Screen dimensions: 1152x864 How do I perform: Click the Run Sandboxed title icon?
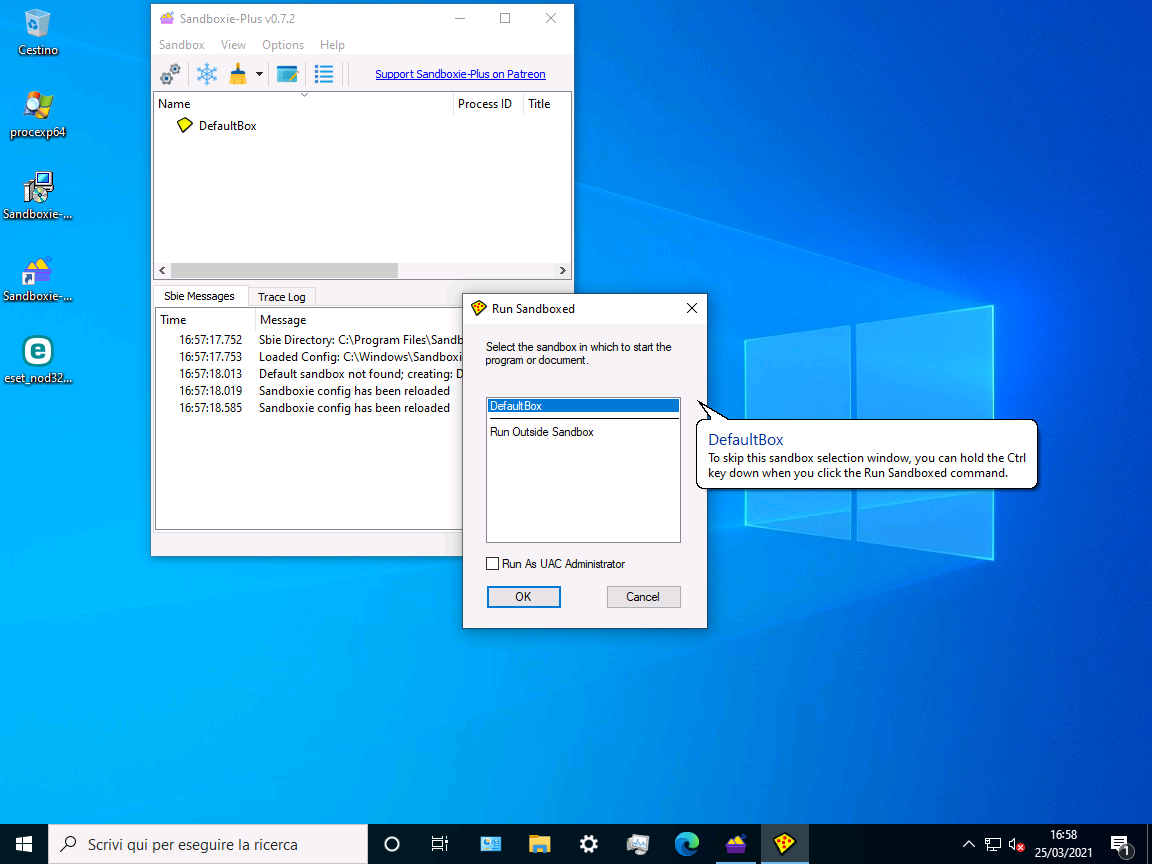point(478,309)
